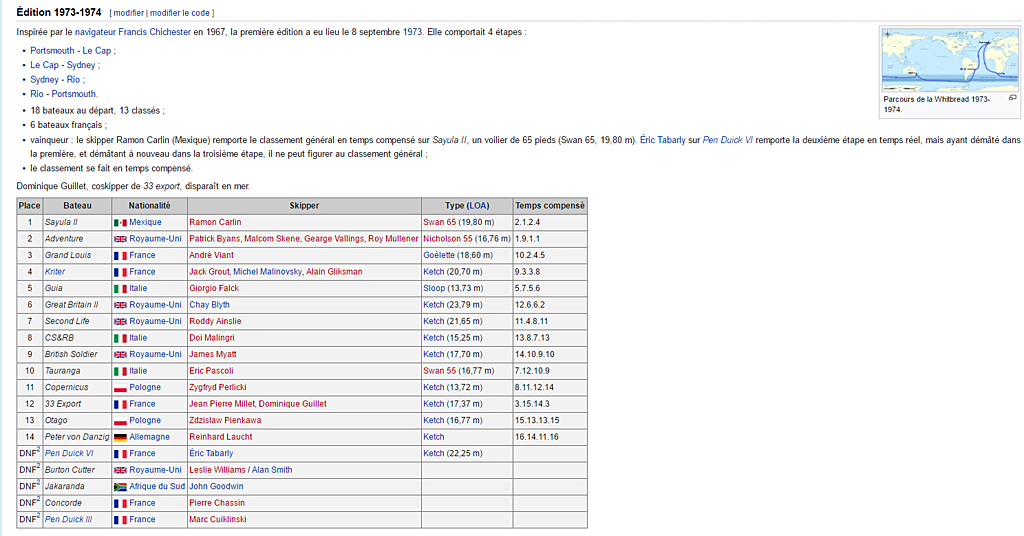
Task: Click the Polish flag in Copernicus row
Action: coord(120,388)
